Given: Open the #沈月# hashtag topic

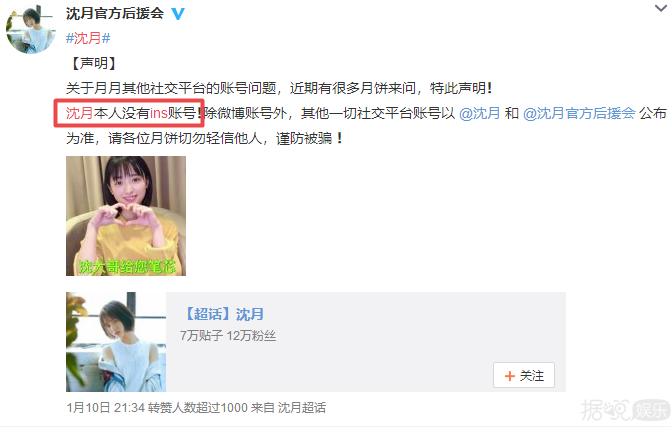Looking at the screenshot, I should click(x=88, y=38).
